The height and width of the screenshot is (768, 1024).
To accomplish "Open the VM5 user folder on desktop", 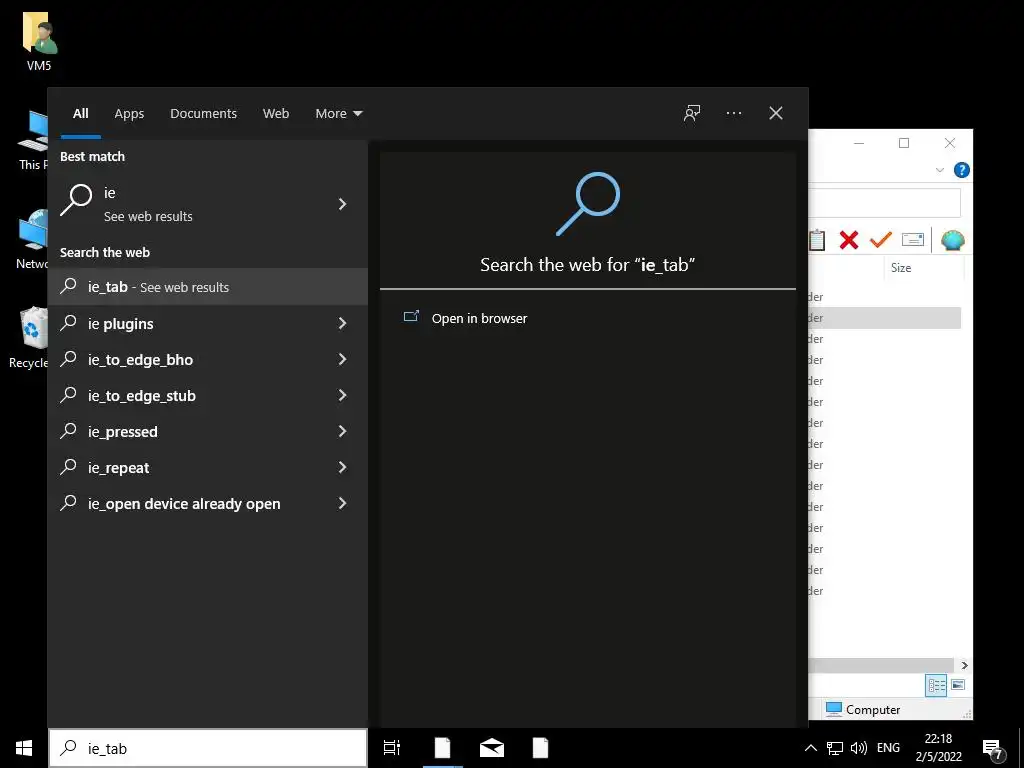I will pos(39,40).
